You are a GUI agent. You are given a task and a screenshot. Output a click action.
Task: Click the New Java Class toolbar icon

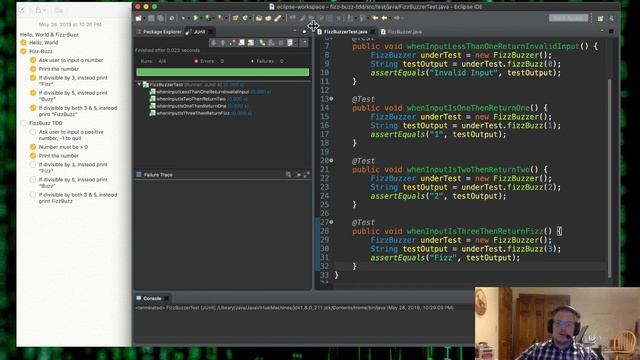(x=245, y=18)
